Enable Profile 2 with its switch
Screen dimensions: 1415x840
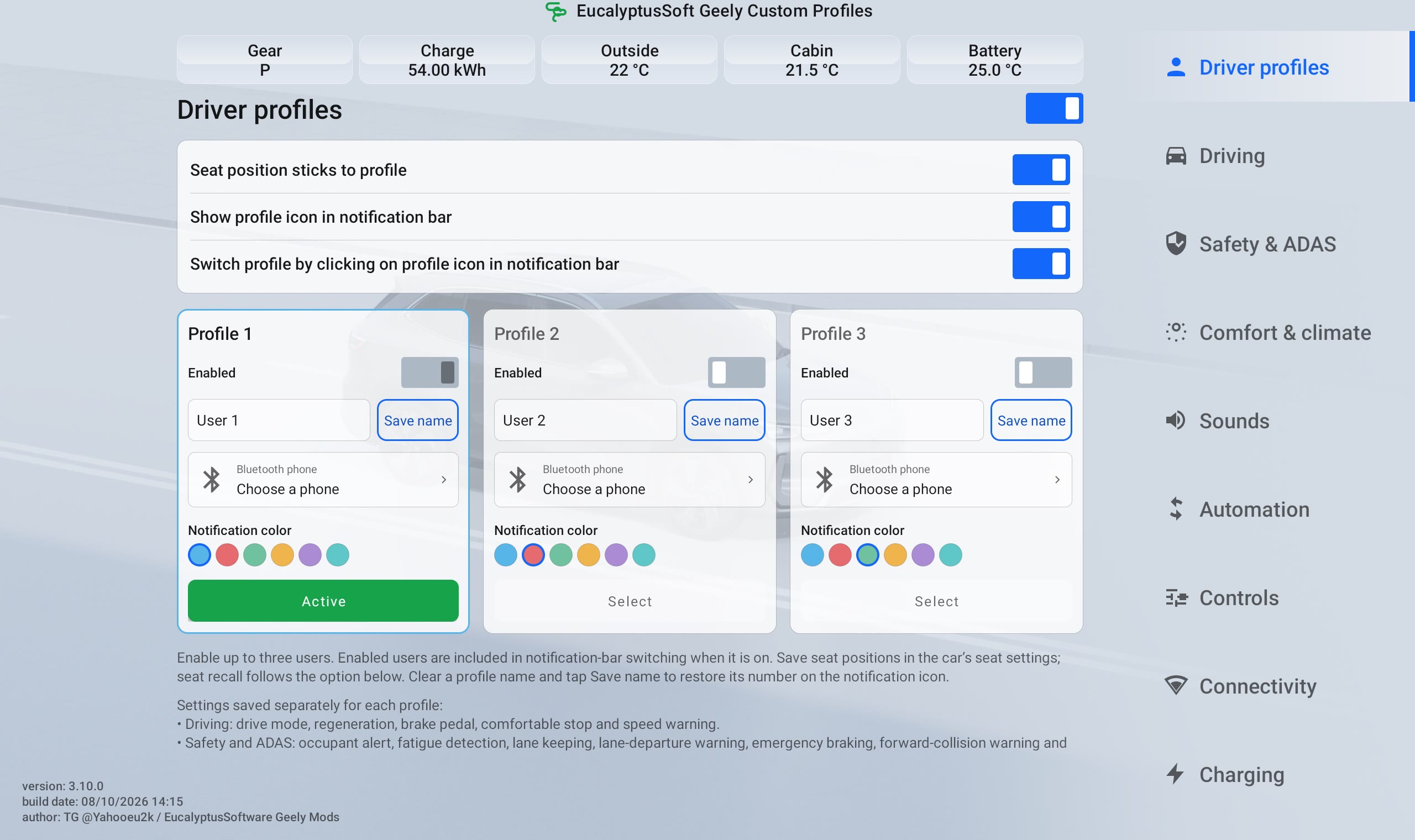tap(736, 372)
